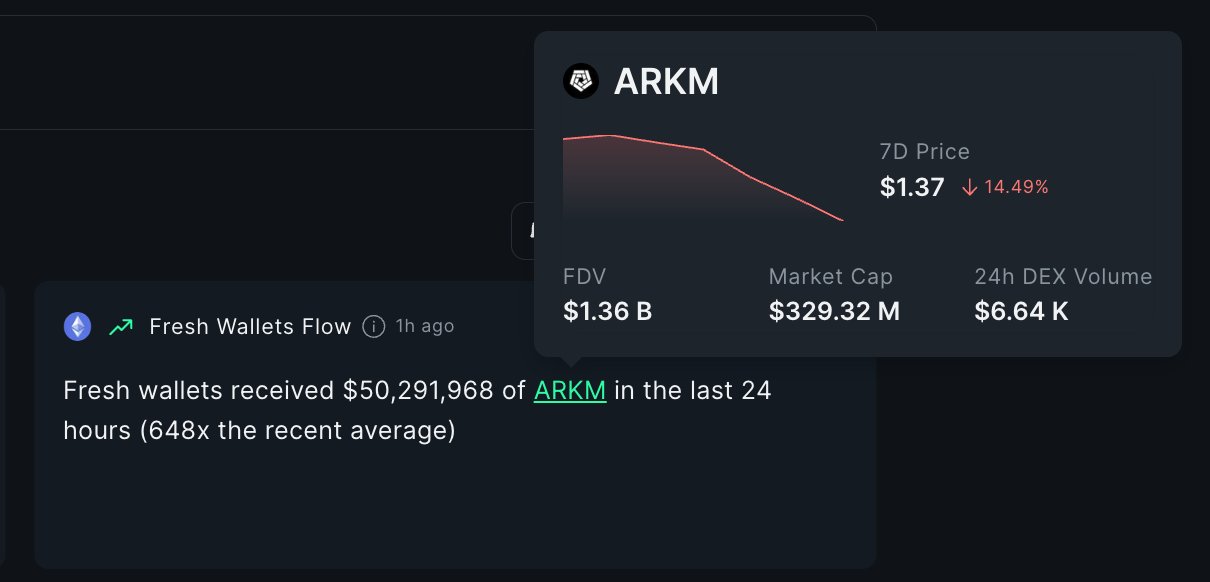The image size is (1210, 582).
Task: Click the Ethereum chain icon
Action: (x=78, y=326)
